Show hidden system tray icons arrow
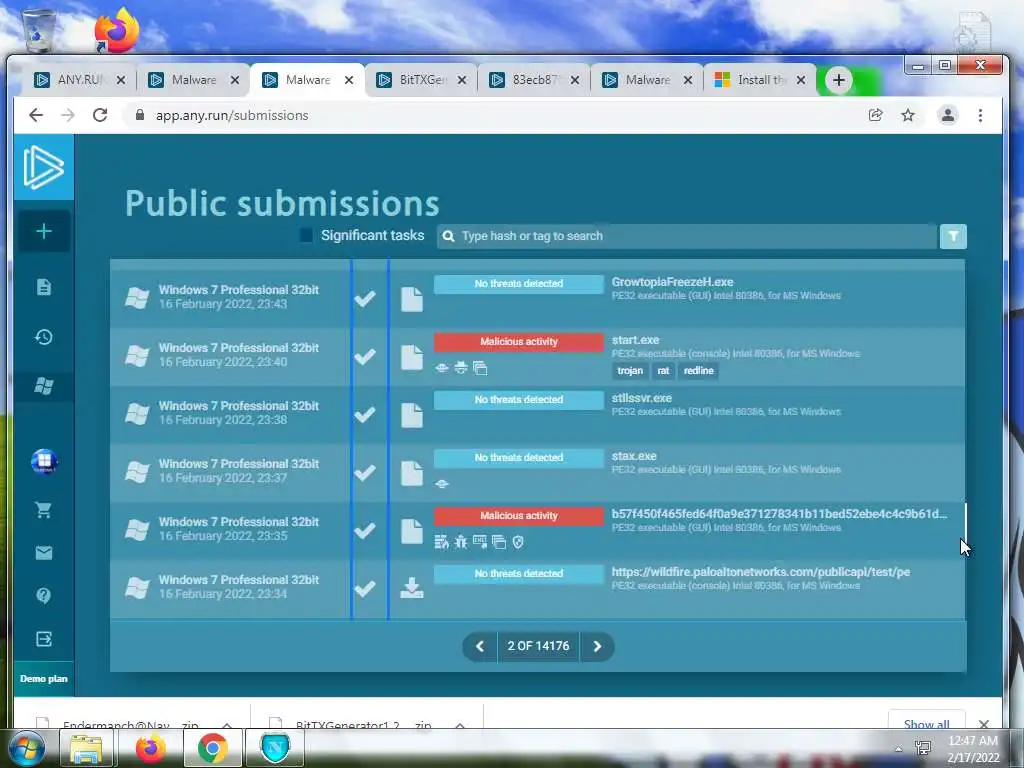Screen dimensions: 1024x768 899,749
